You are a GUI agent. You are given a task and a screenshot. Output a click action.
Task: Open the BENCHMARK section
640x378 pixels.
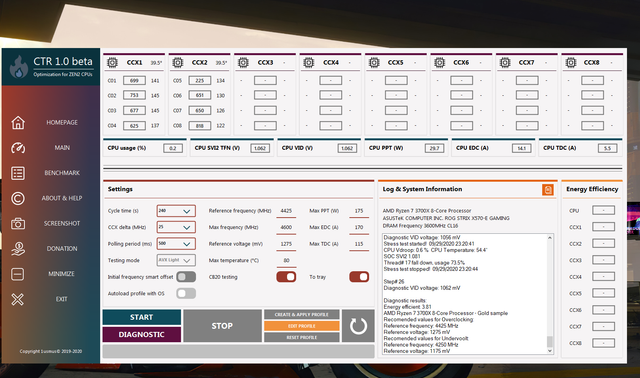(62, 173)
